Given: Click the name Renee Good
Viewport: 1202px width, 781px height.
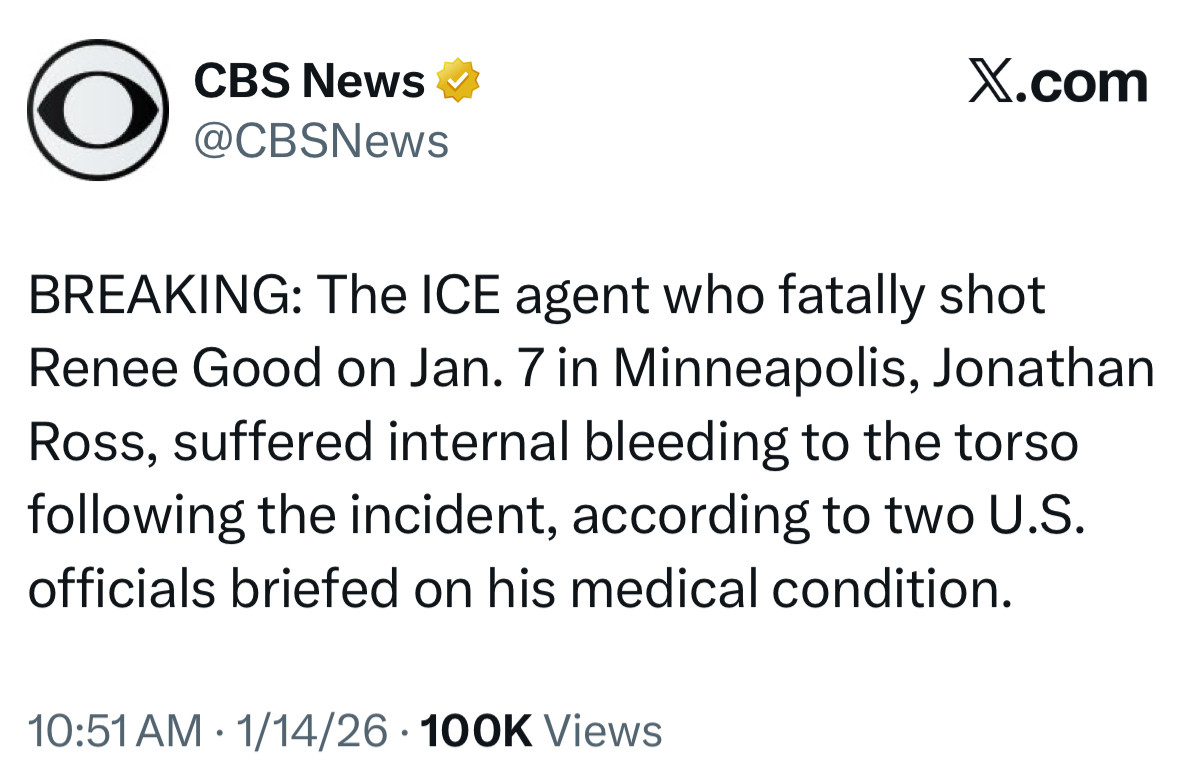Looking at the screenshot, I should [x=176, y=370].
